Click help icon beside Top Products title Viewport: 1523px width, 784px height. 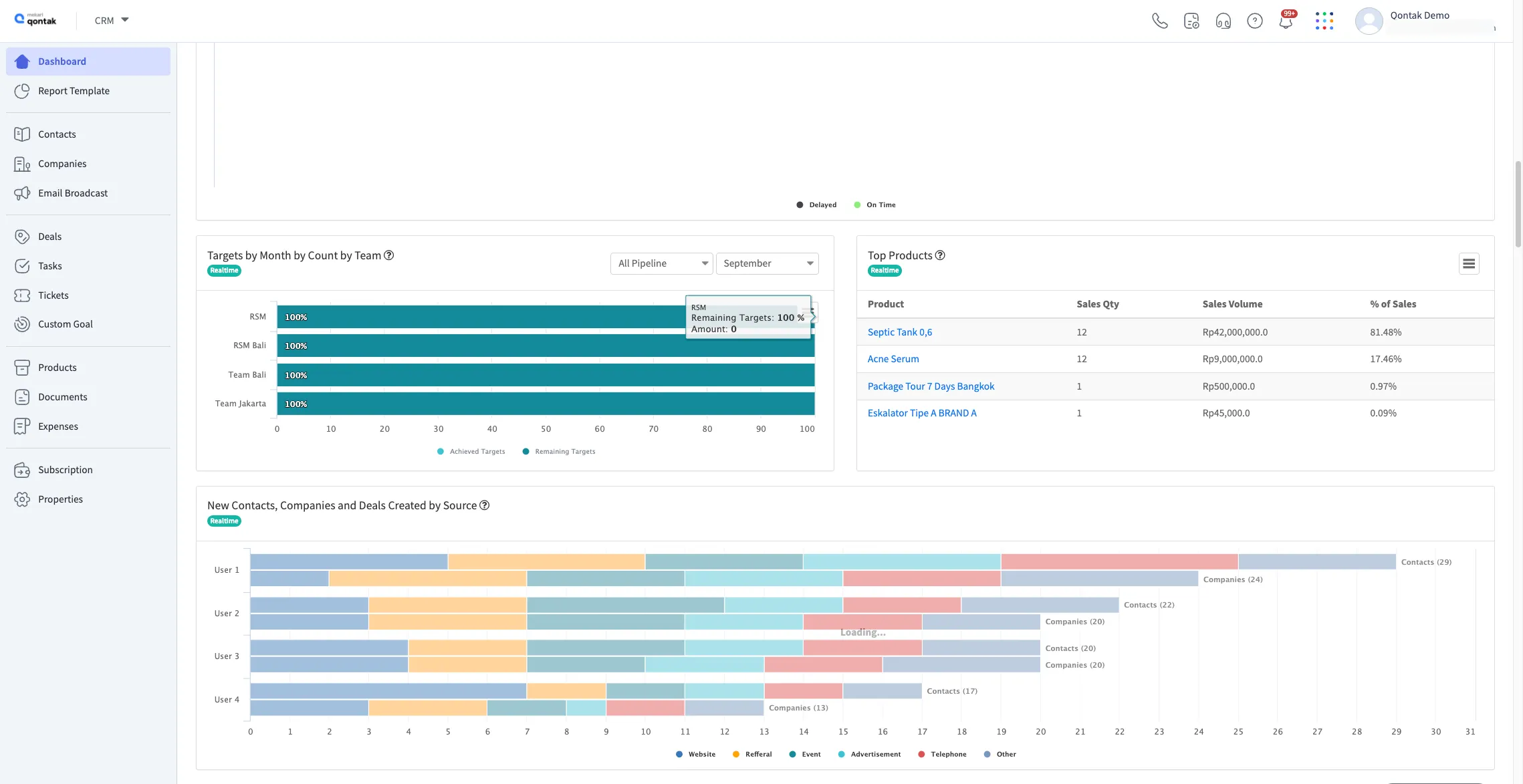[939, 255]
